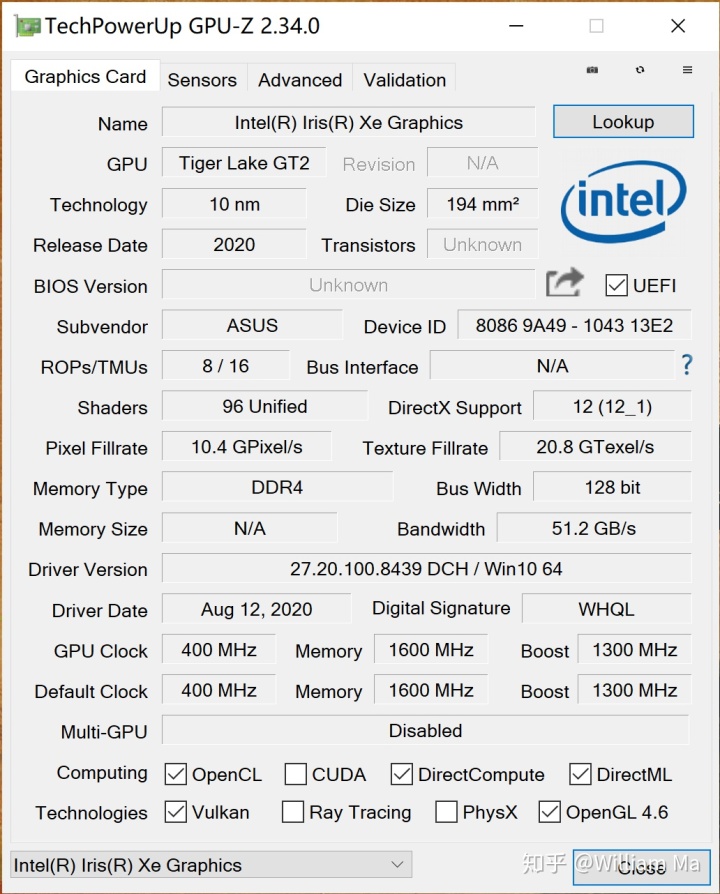Open the hamburger menu icon
Viewport: 720px width, 894px height.
click(x=687, y=70)
